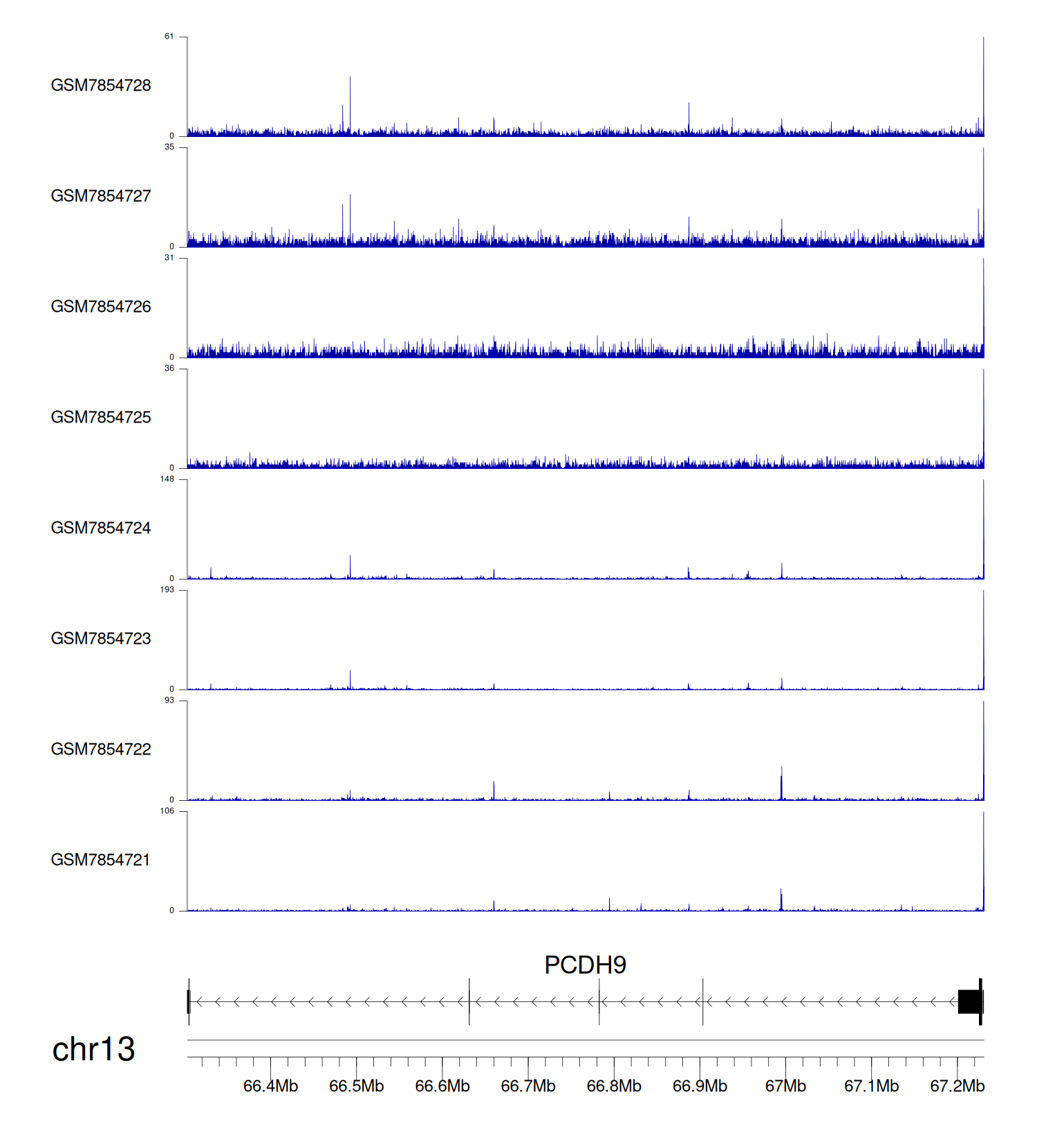Click the chr13 chromosome label
Image resolution: width=1037 pixels, height=1148 pixels.
point(93,1049)
